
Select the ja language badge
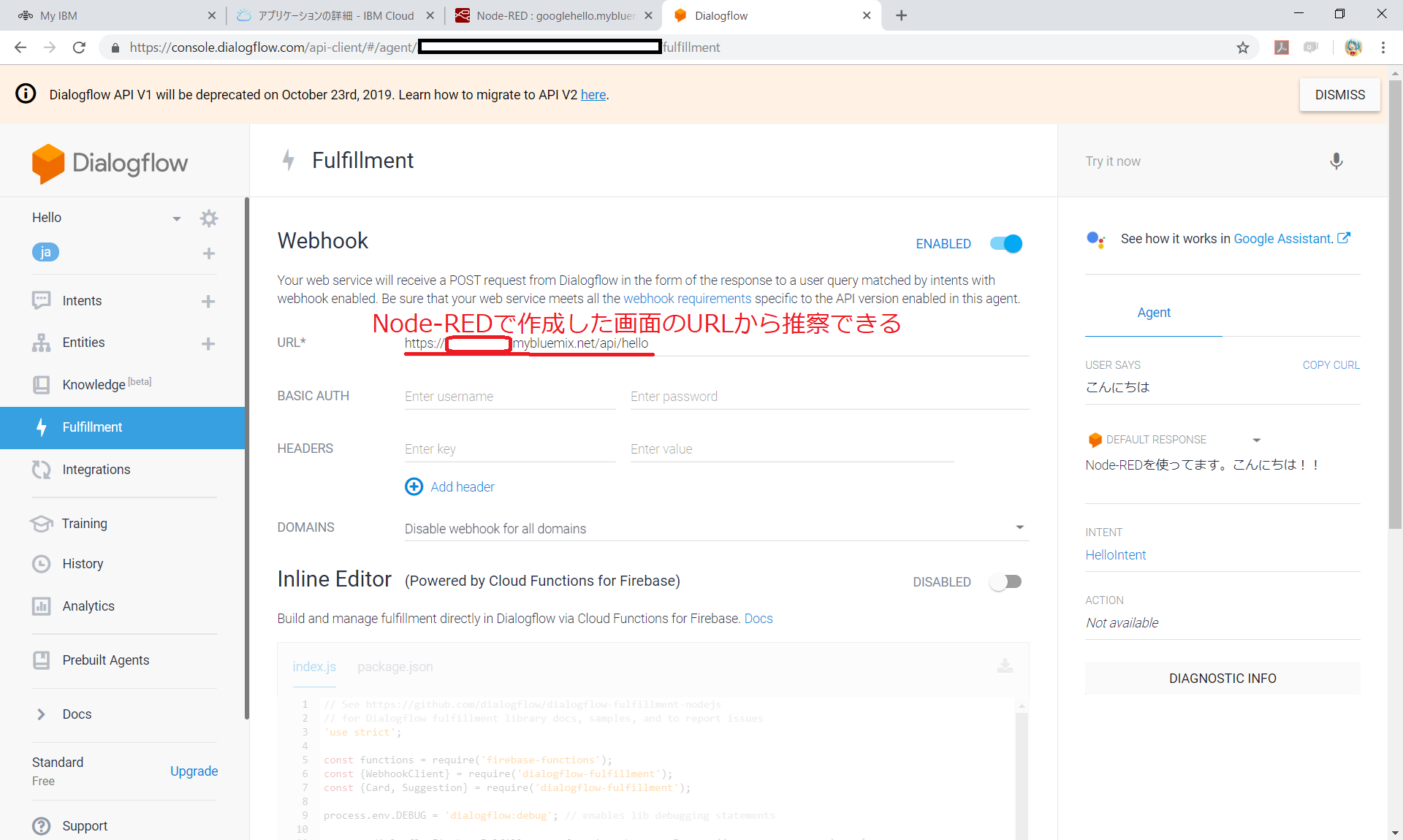coord(45,253)
